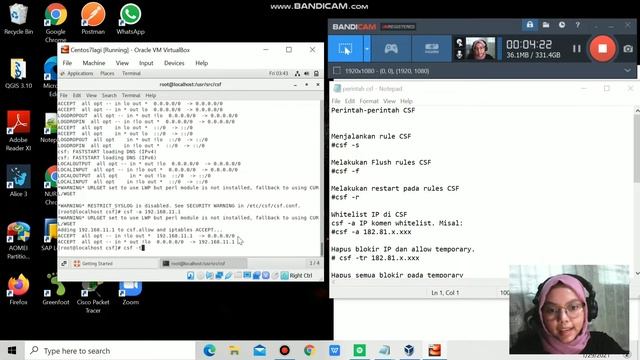Open CentOS Places menu

click(107, 73)
